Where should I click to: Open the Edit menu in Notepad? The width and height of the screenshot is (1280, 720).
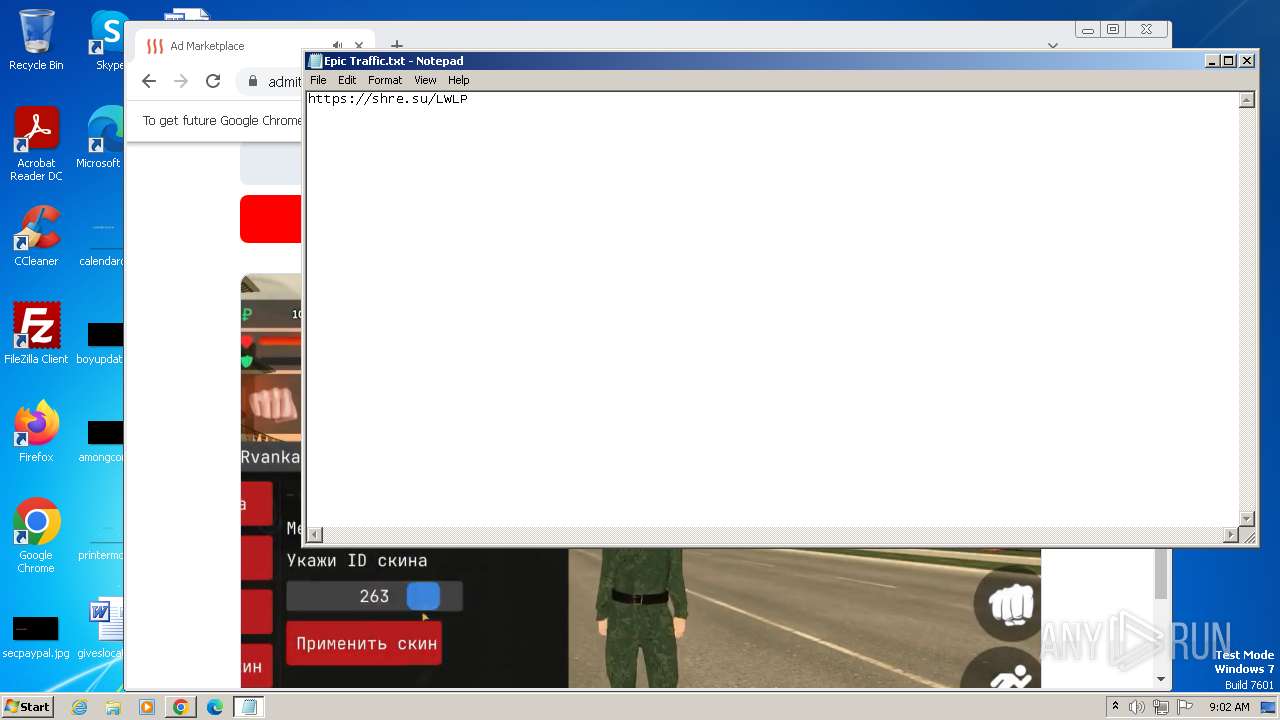click(347, 80)
